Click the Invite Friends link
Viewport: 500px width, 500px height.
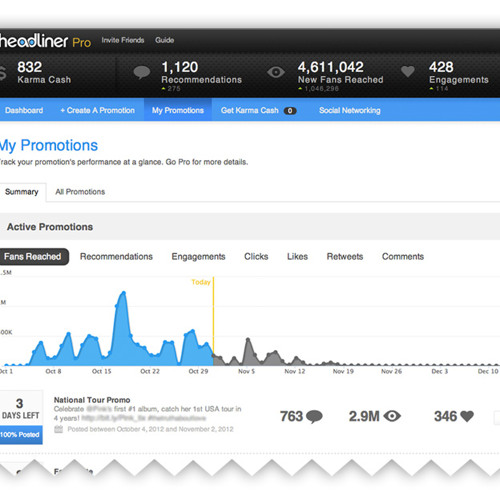tap(123, 40)
